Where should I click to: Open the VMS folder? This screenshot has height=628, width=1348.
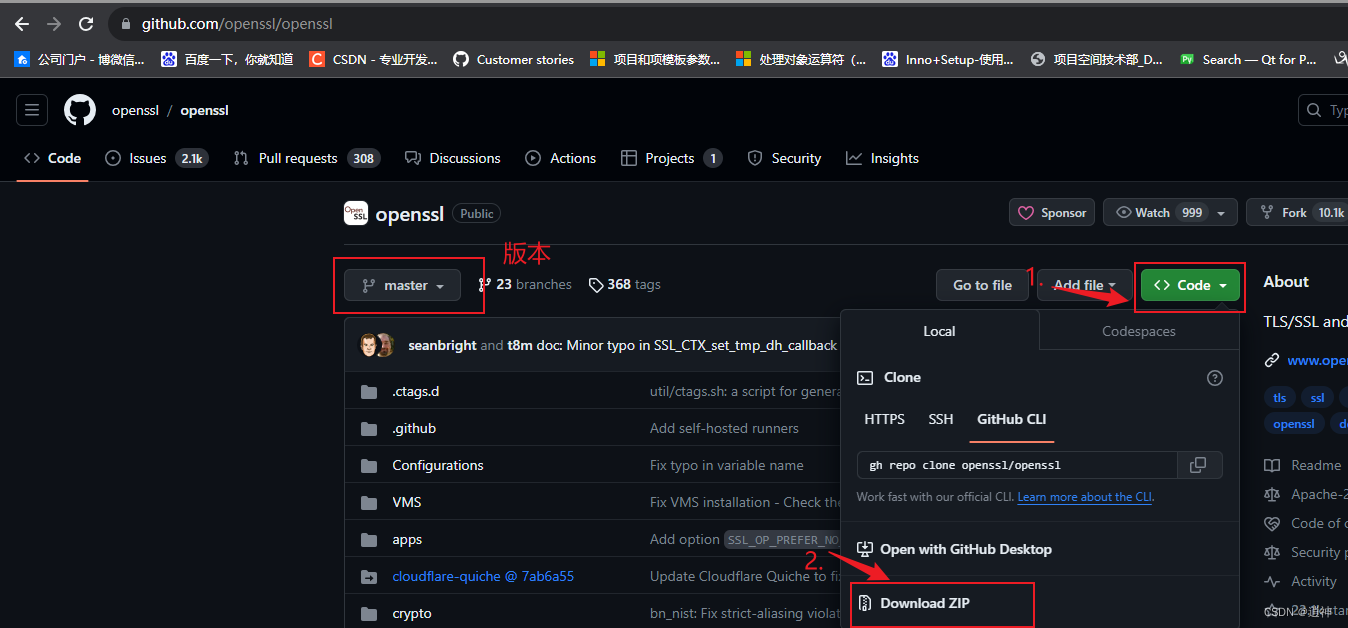pyautogui.click(x=407, y=502)
